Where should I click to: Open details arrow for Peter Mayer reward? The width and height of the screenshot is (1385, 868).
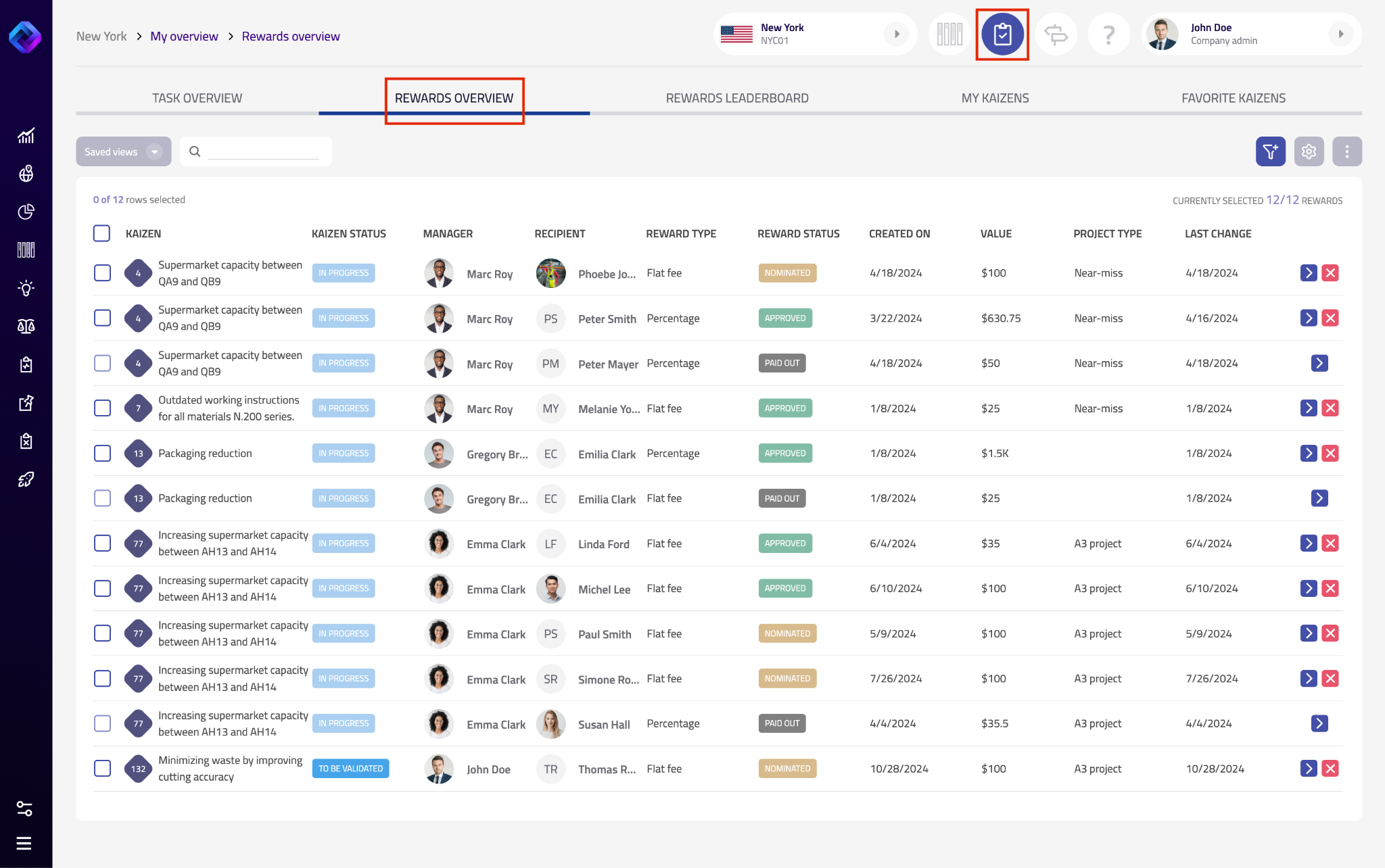(1319, 363)
